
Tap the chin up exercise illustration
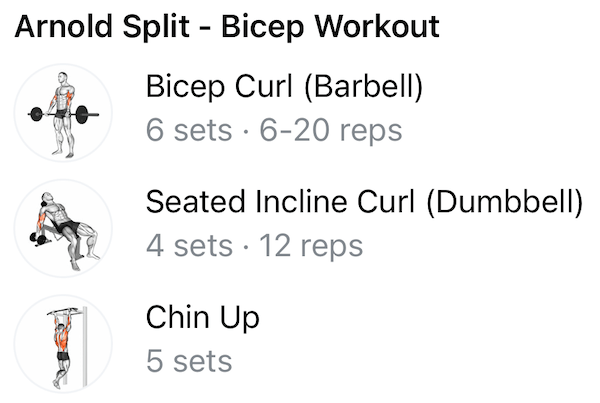click(x=63, y=343)
